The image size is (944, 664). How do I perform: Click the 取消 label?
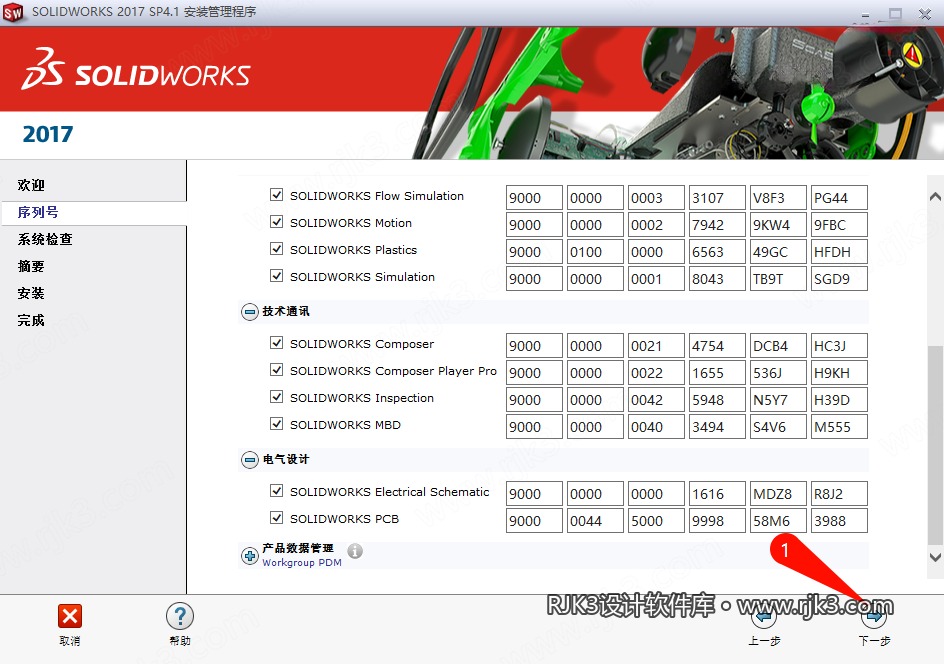coord(70,641)
